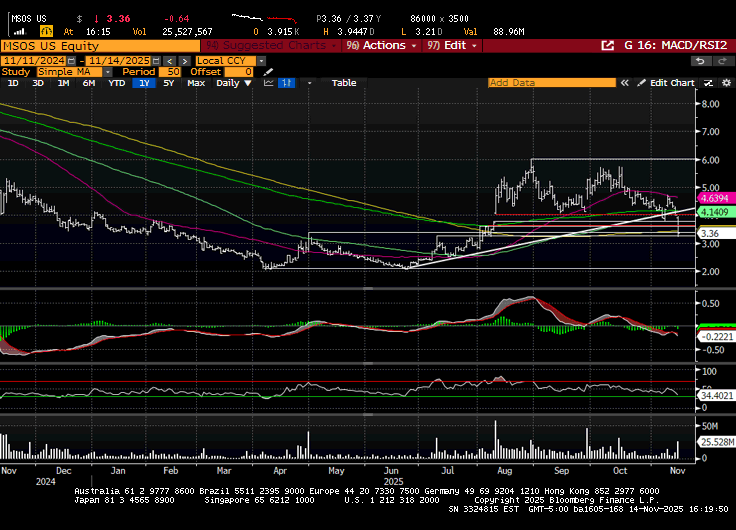
Task: Click the Period field showing 50
Action: click(x=170, y=72)
